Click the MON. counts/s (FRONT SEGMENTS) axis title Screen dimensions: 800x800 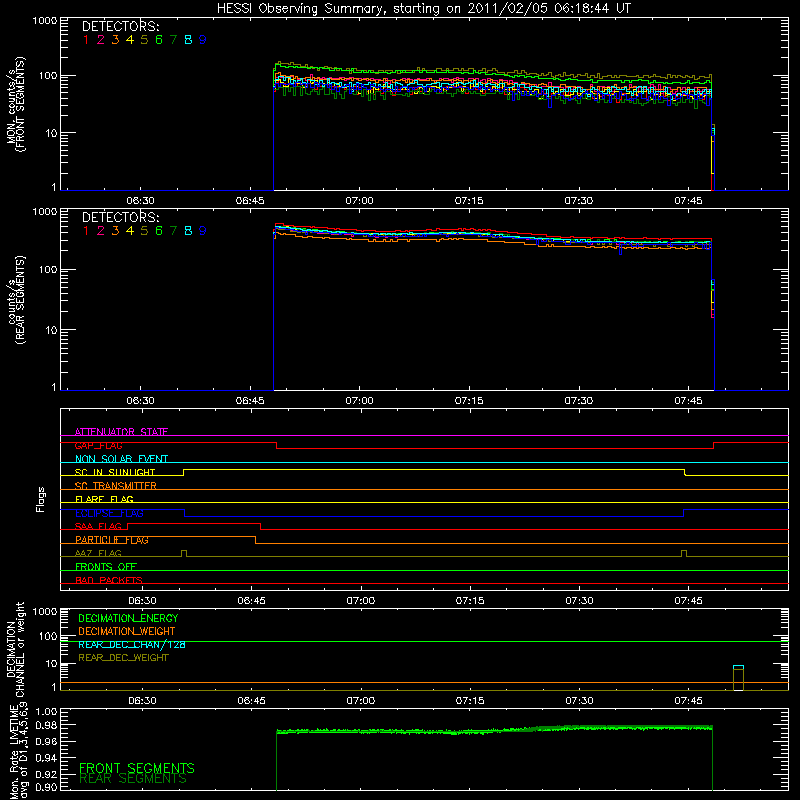click(16, 104)
